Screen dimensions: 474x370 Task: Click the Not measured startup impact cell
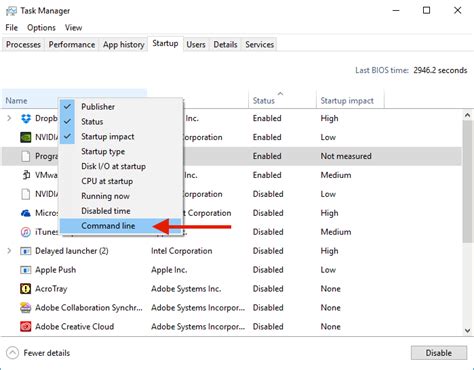(346, 156)
